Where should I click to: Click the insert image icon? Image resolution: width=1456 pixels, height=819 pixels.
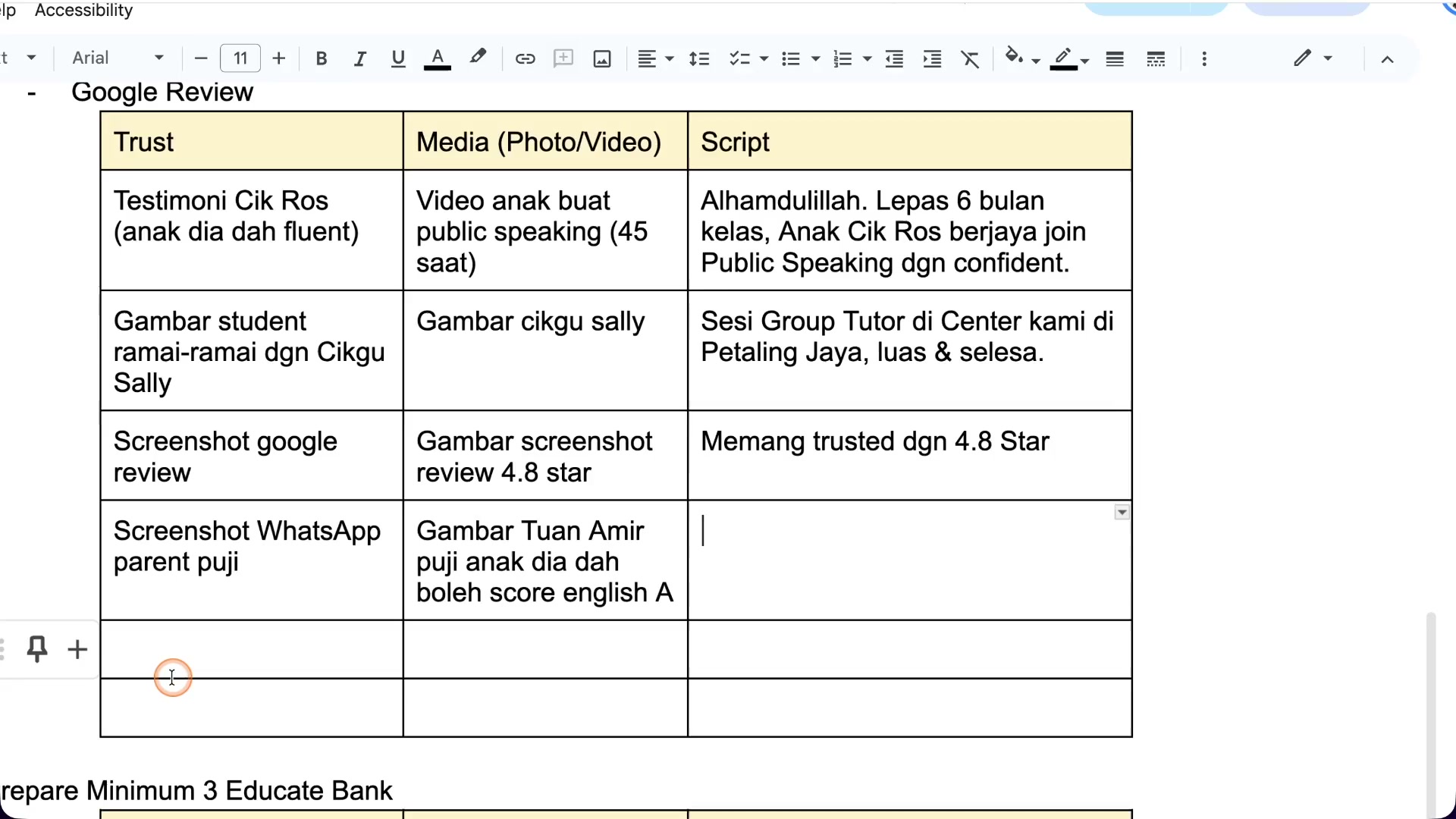pyautogui.click(x=602, y=58)
